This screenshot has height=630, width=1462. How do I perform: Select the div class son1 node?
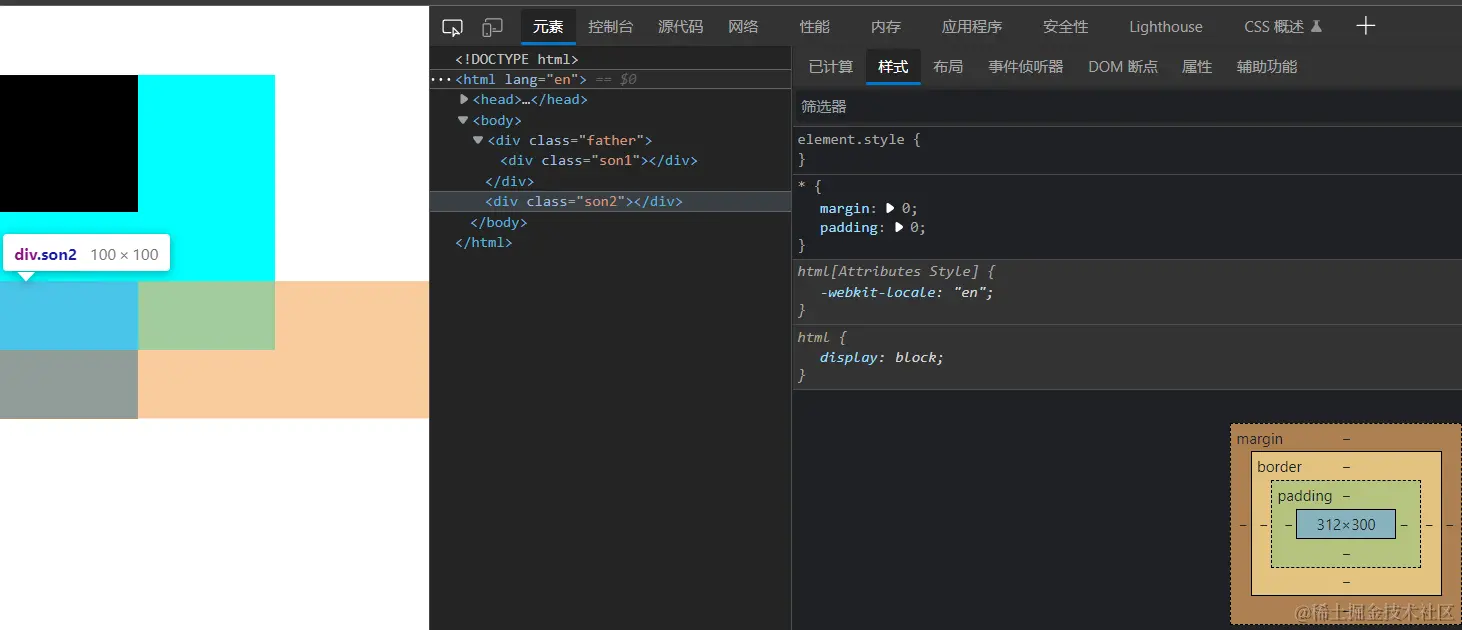pyautogui.click(x=598, y=160)
